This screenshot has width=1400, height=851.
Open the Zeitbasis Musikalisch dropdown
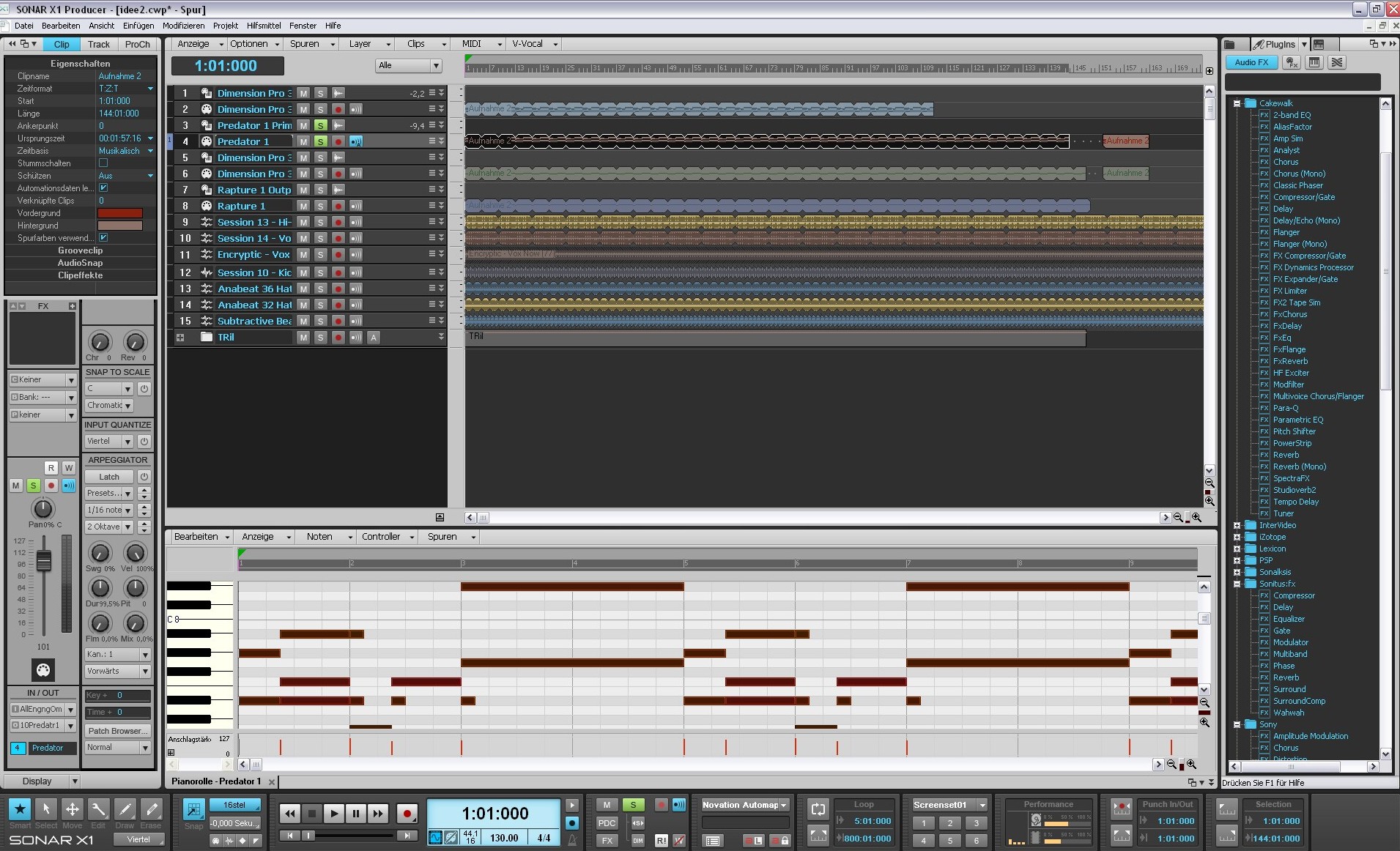[150, 151]
